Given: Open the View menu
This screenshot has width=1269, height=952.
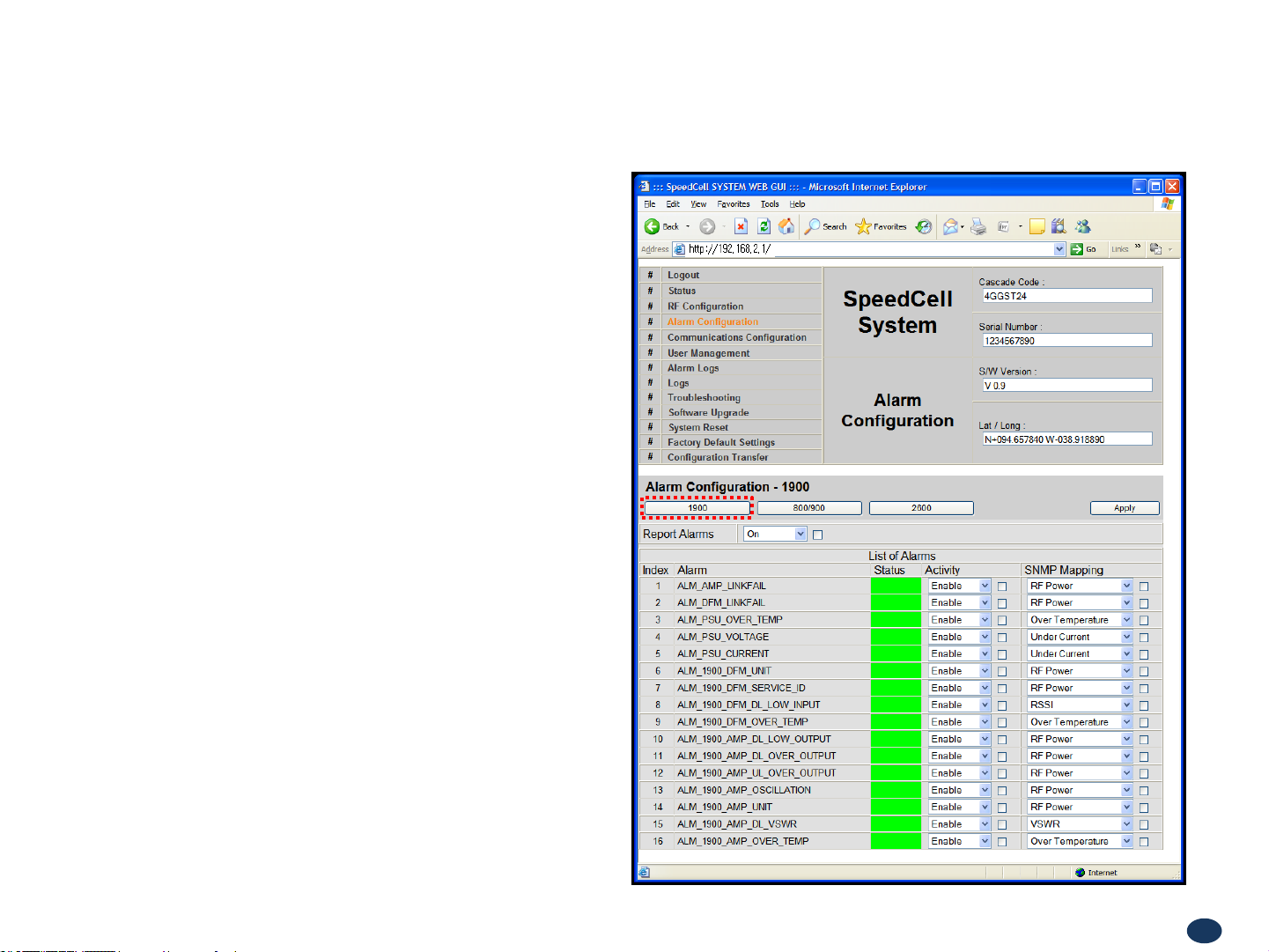Looking at the screenshot, I should coord(698,203).
